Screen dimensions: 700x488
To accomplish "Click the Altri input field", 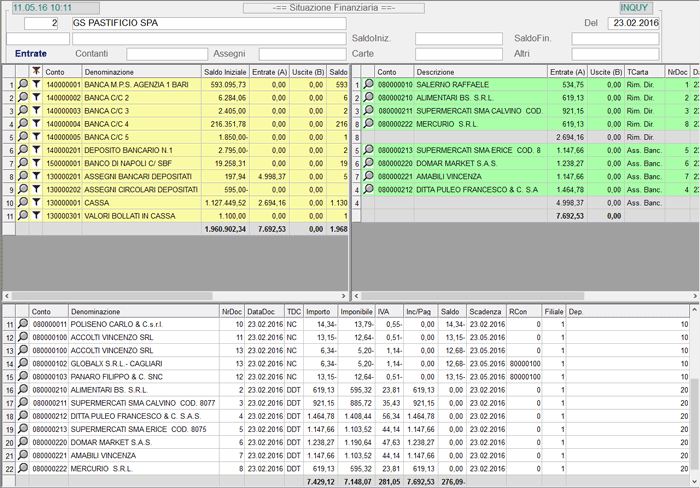I will pos(615,54).
